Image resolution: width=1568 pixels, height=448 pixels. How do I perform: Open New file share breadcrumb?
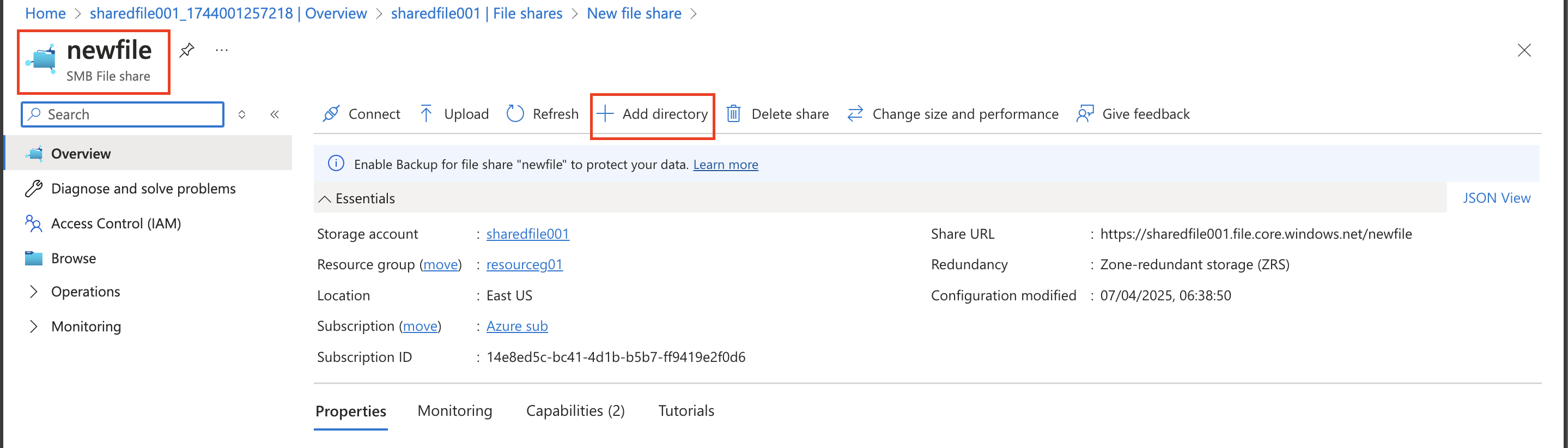tap(634, 14)
